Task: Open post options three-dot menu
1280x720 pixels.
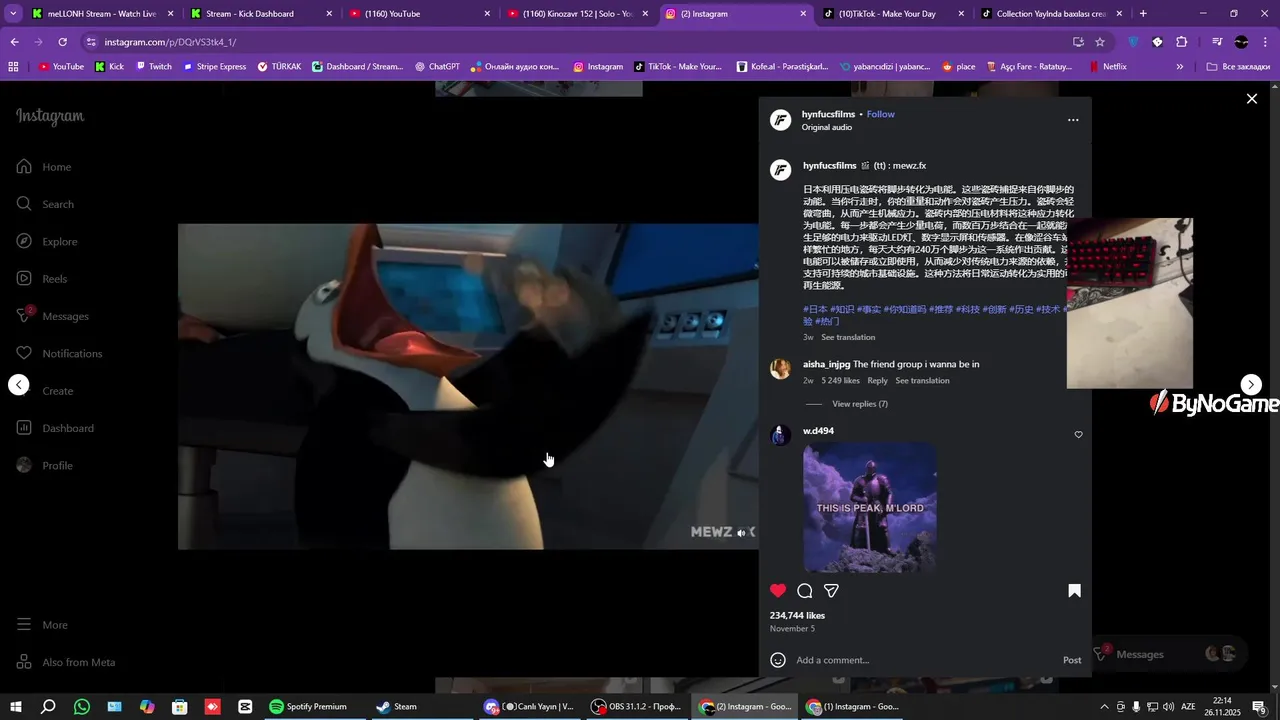Action: click(x=1073, y=120)
